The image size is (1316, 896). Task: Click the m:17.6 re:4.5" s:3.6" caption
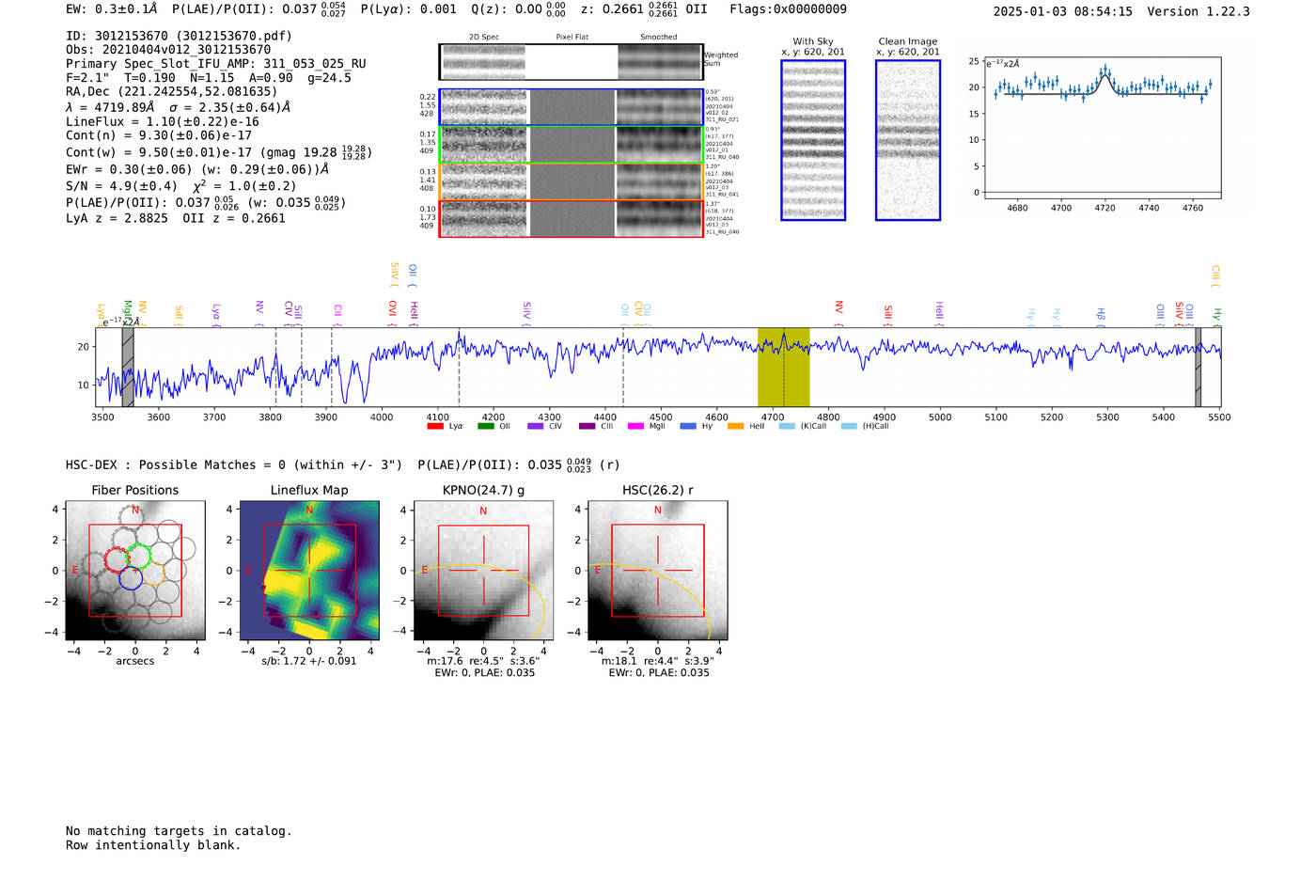[483, 661]
